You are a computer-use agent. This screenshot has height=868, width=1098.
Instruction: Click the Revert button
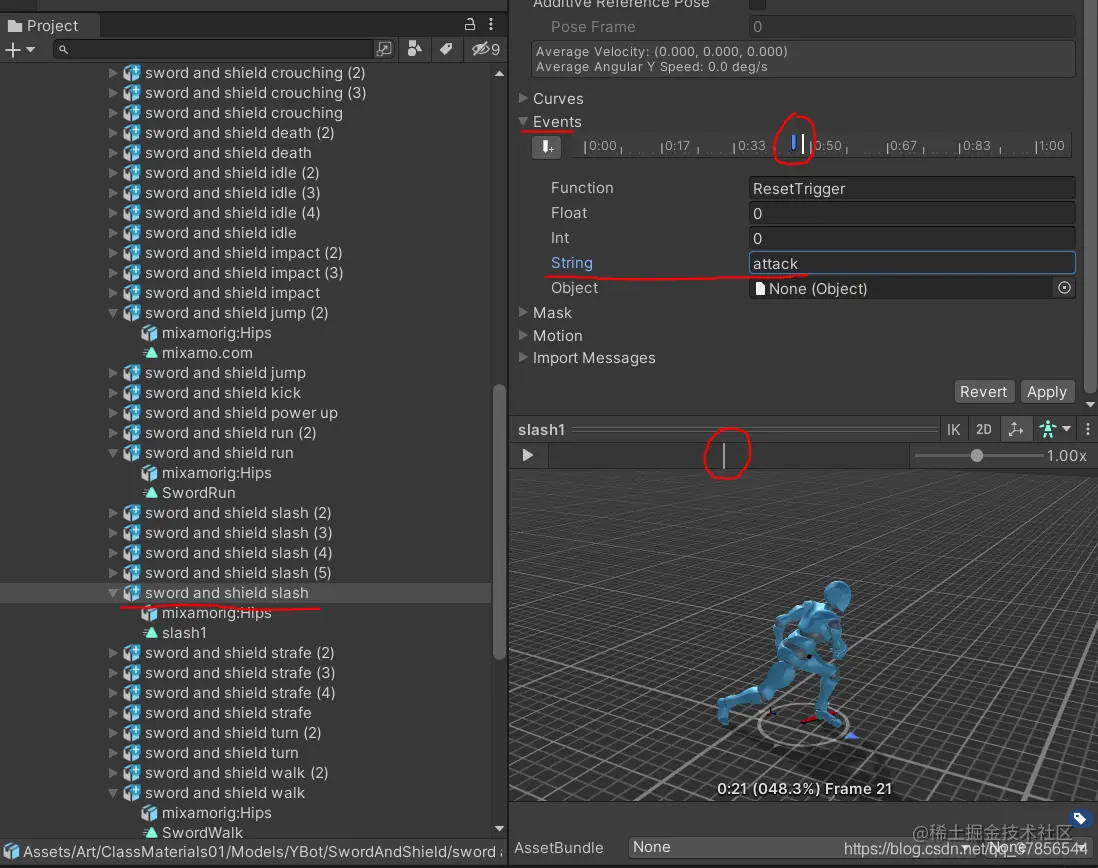[983, 392]
